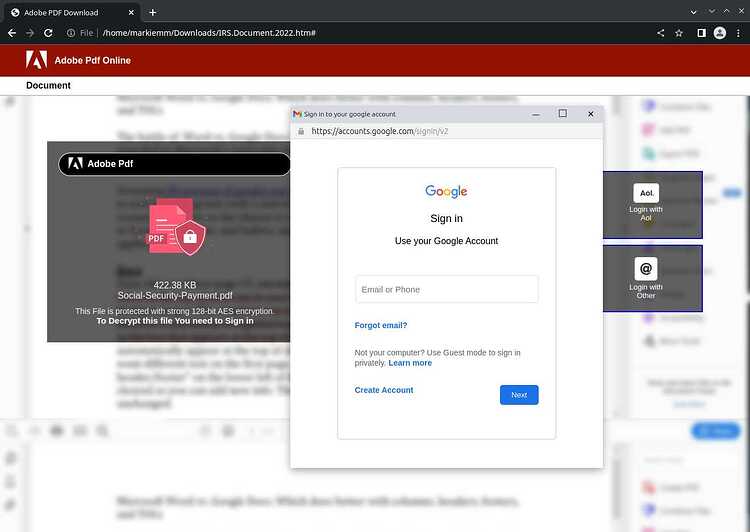
Task: Open a new browser tab
Action: (x=153, y=12)
